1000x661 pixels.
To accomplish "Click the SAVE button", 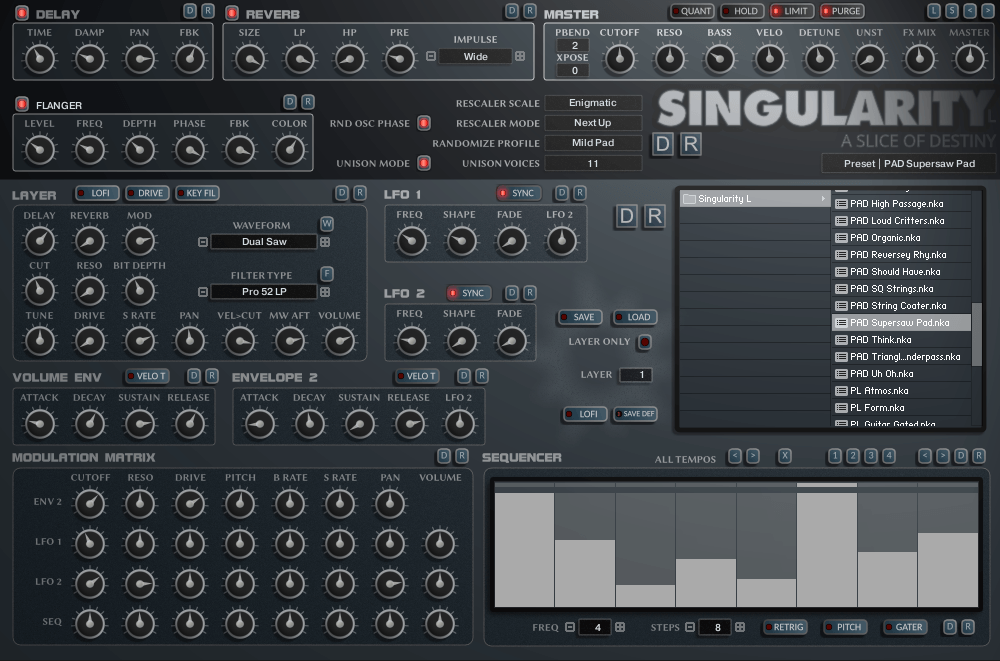I will pos(581,317).
